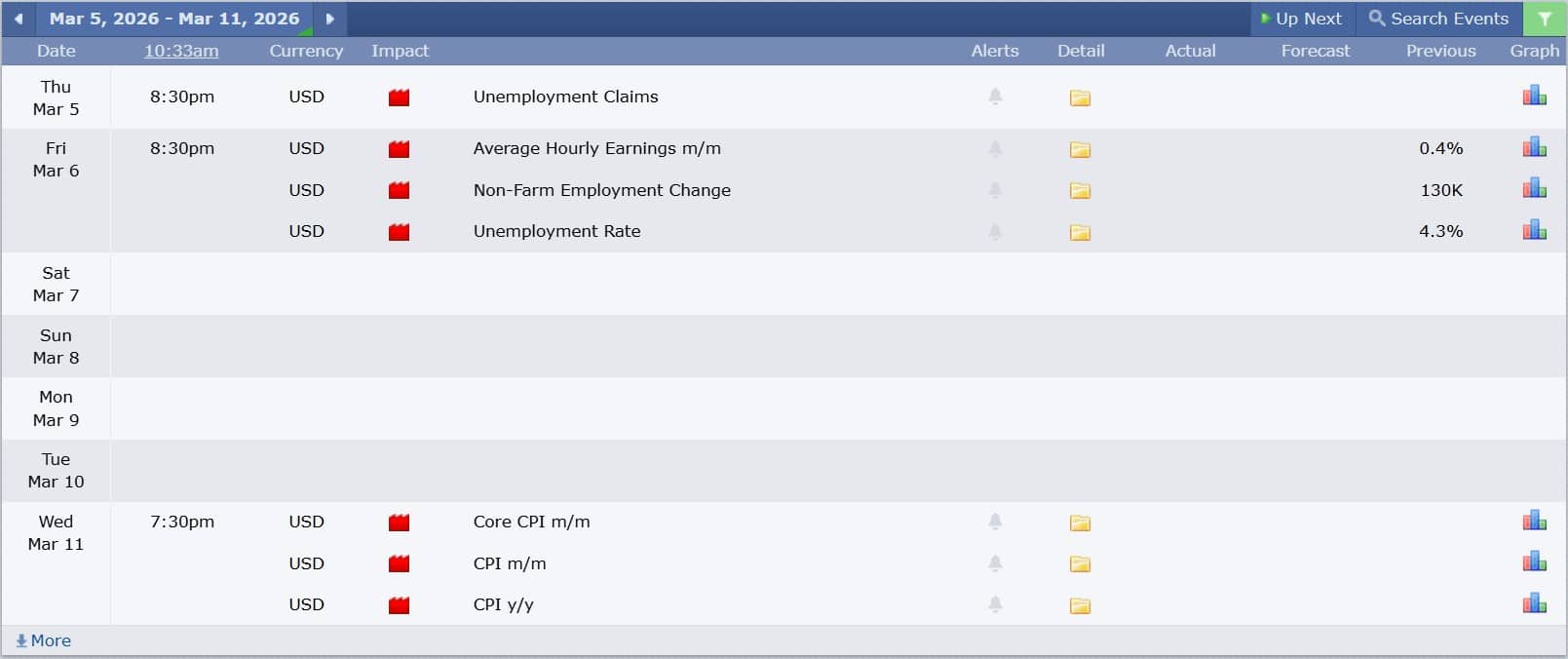The width and height of the screenshot is (1568, 659).
Task: Open detail folder for Unemployment Claims
Action: coord(1080,97)
